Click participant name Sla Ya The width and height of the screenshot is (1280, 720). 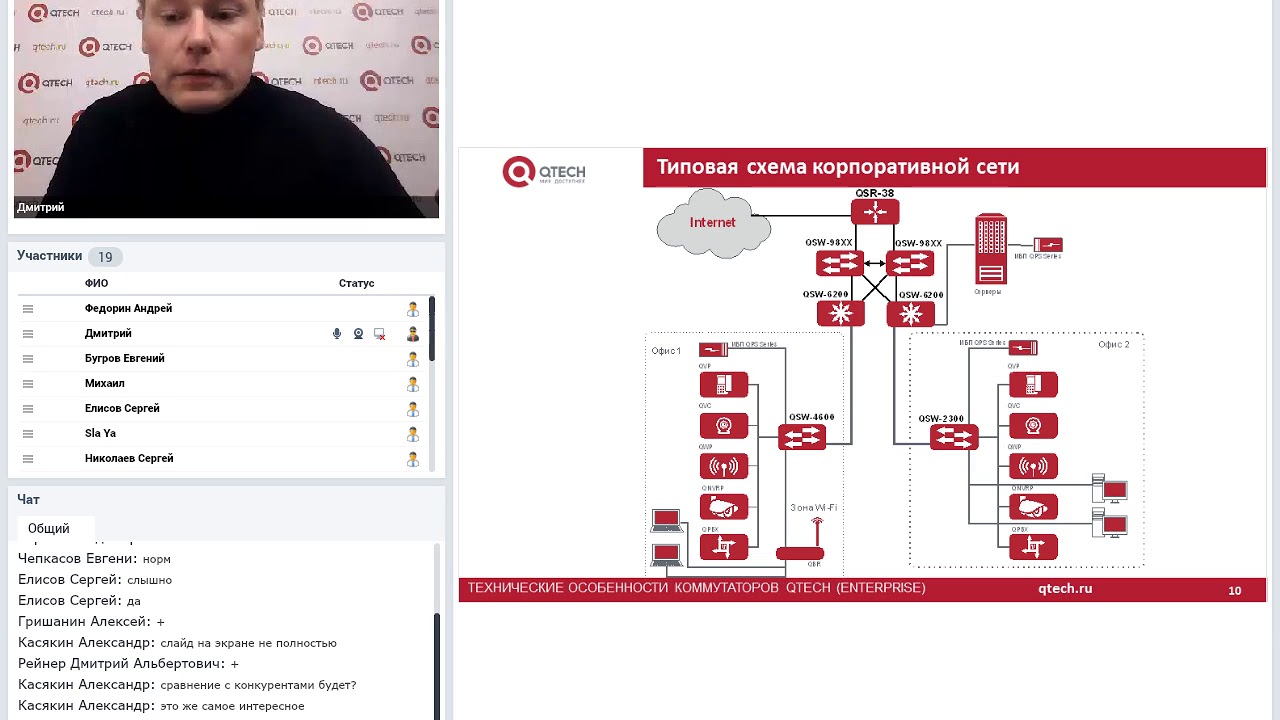(100, 434)
